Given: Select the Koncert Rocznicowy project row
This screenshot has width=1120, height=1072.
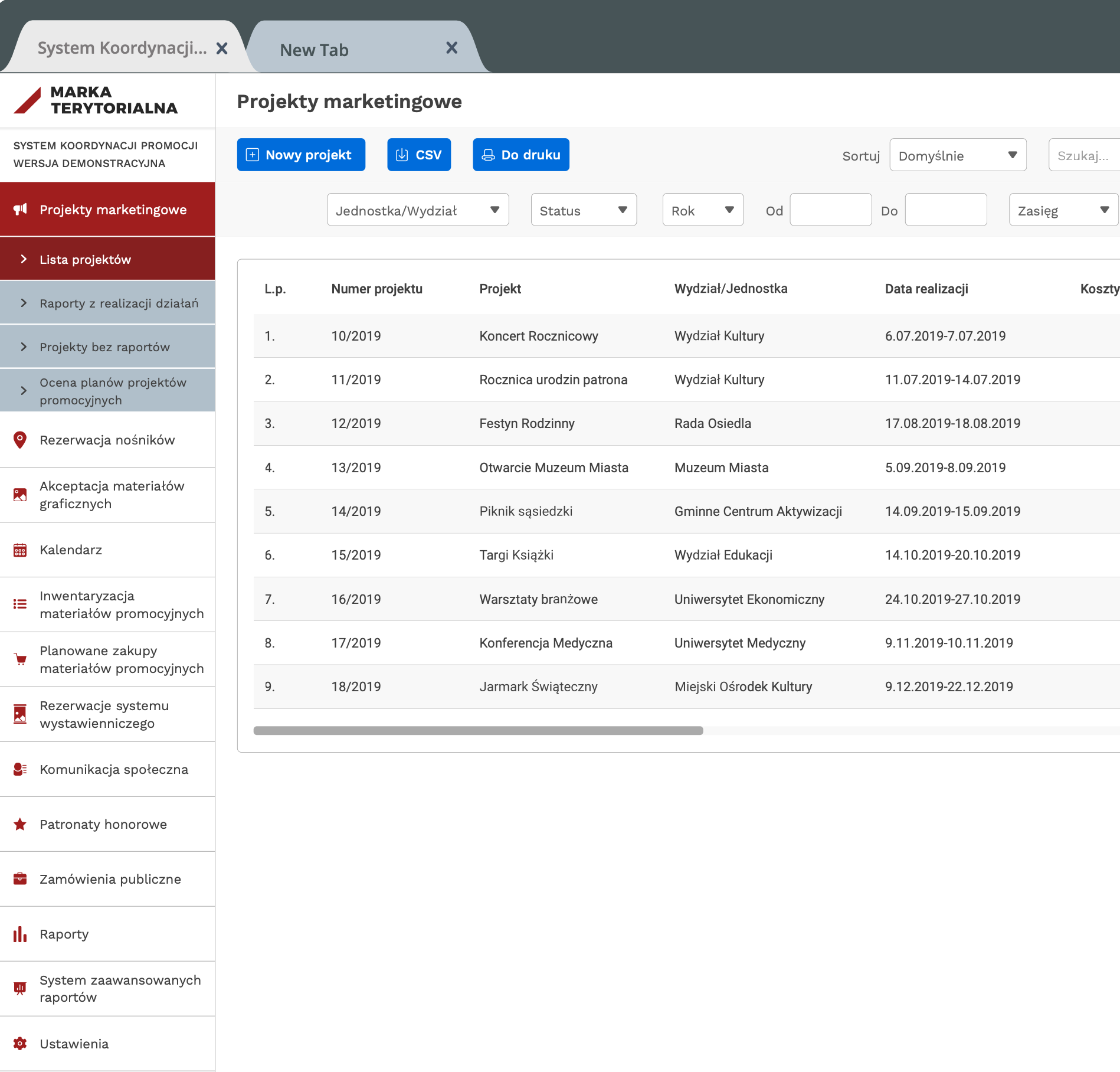Looking at the screenshot, I should [687, 336].
